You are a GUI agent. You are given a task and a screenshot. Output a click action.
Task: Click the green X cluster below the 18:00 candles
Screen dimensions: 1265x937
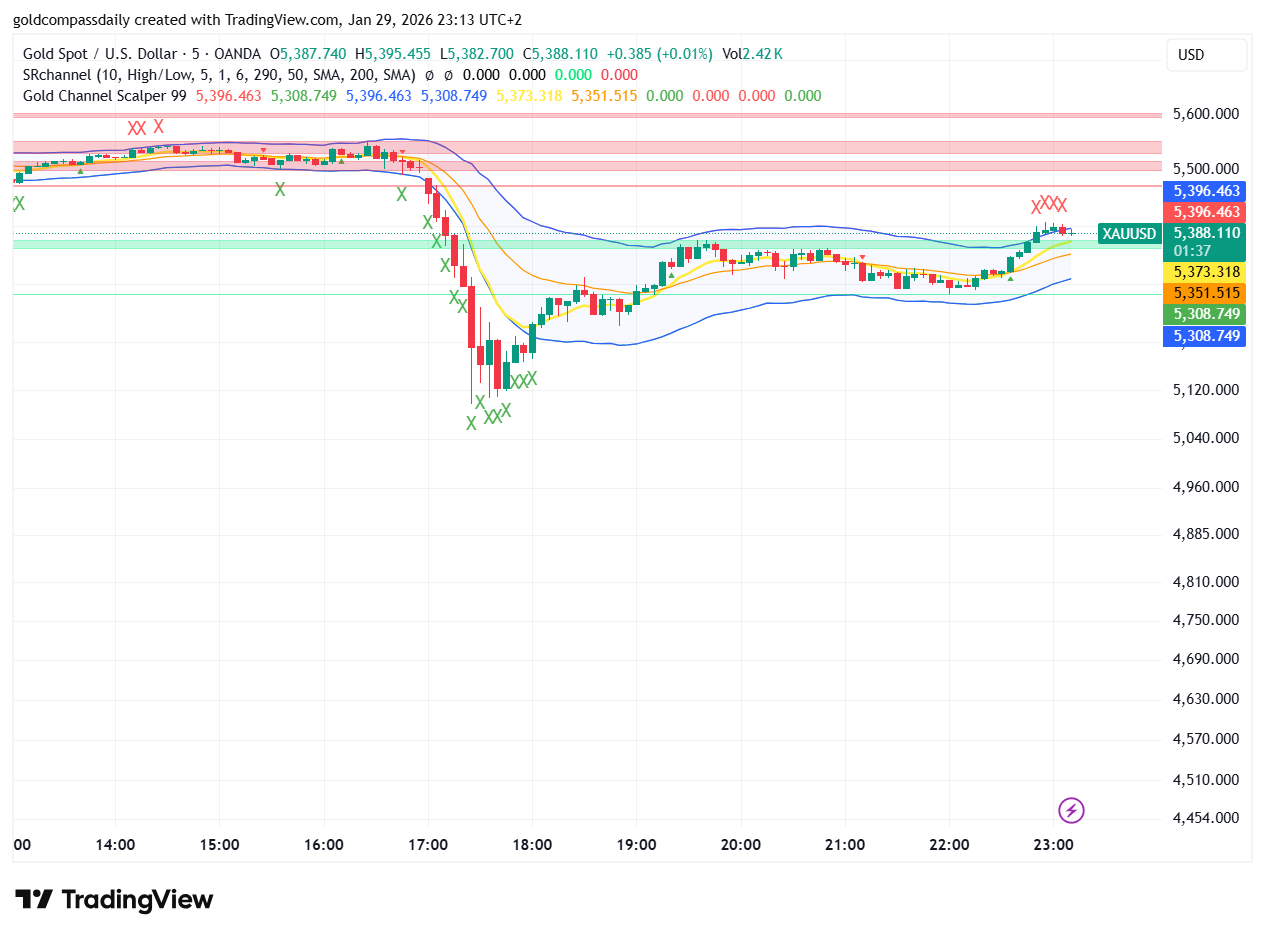coord(522,379)
